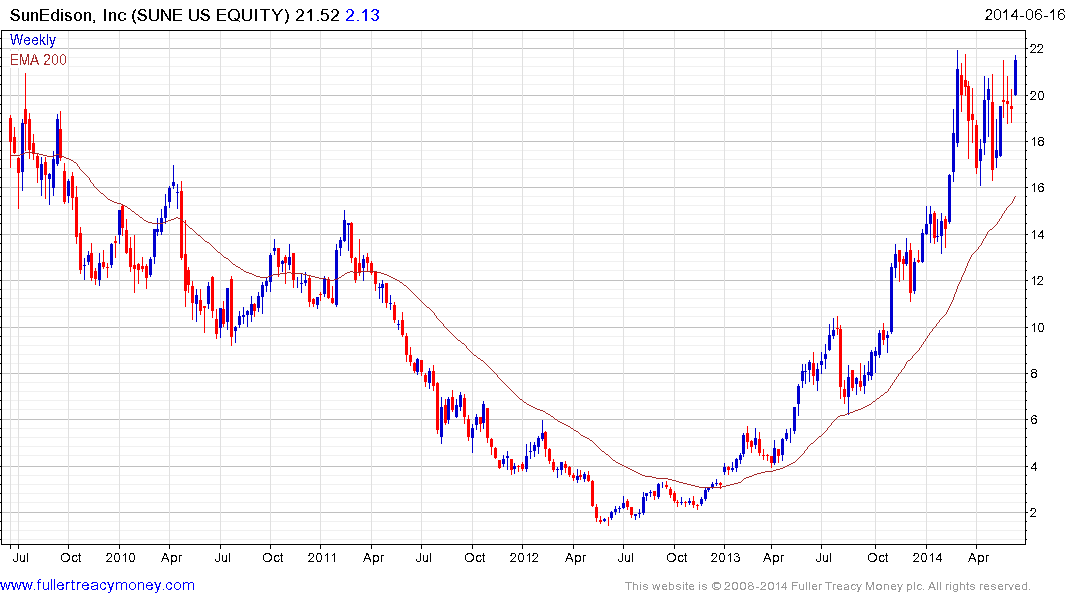Click the 2013 year axis label
This screenshot has width=1075, height=600.
tap(725, 557)
